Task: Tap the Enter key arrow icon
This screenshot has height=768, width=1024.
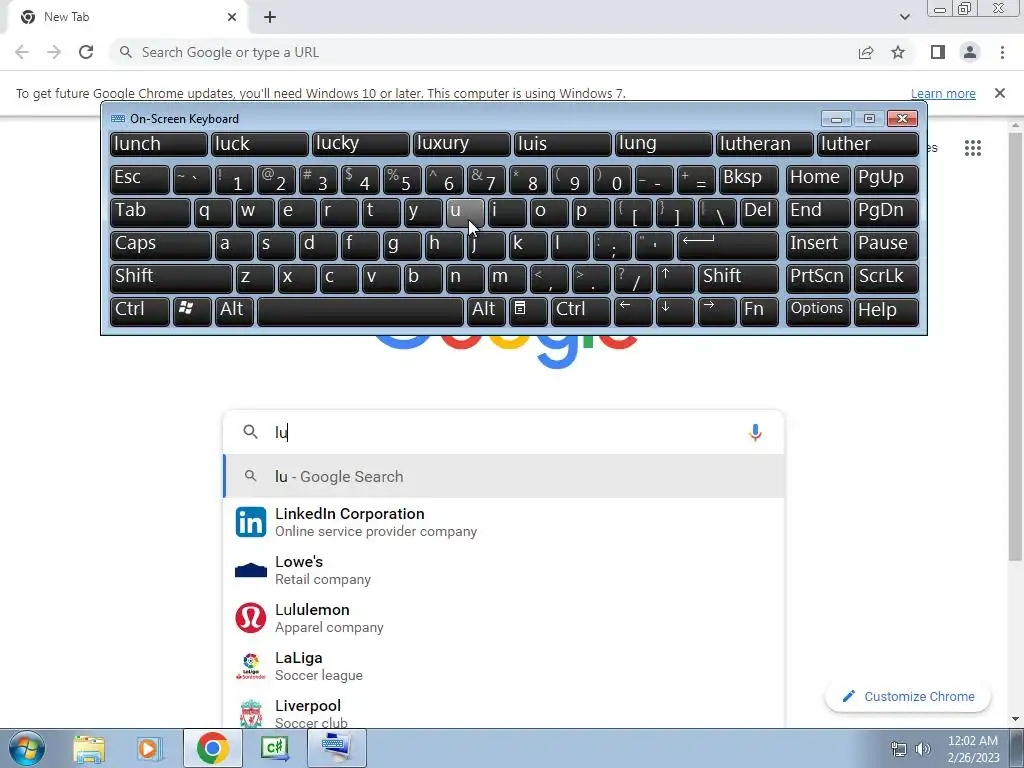Action: tap(728, 244)
